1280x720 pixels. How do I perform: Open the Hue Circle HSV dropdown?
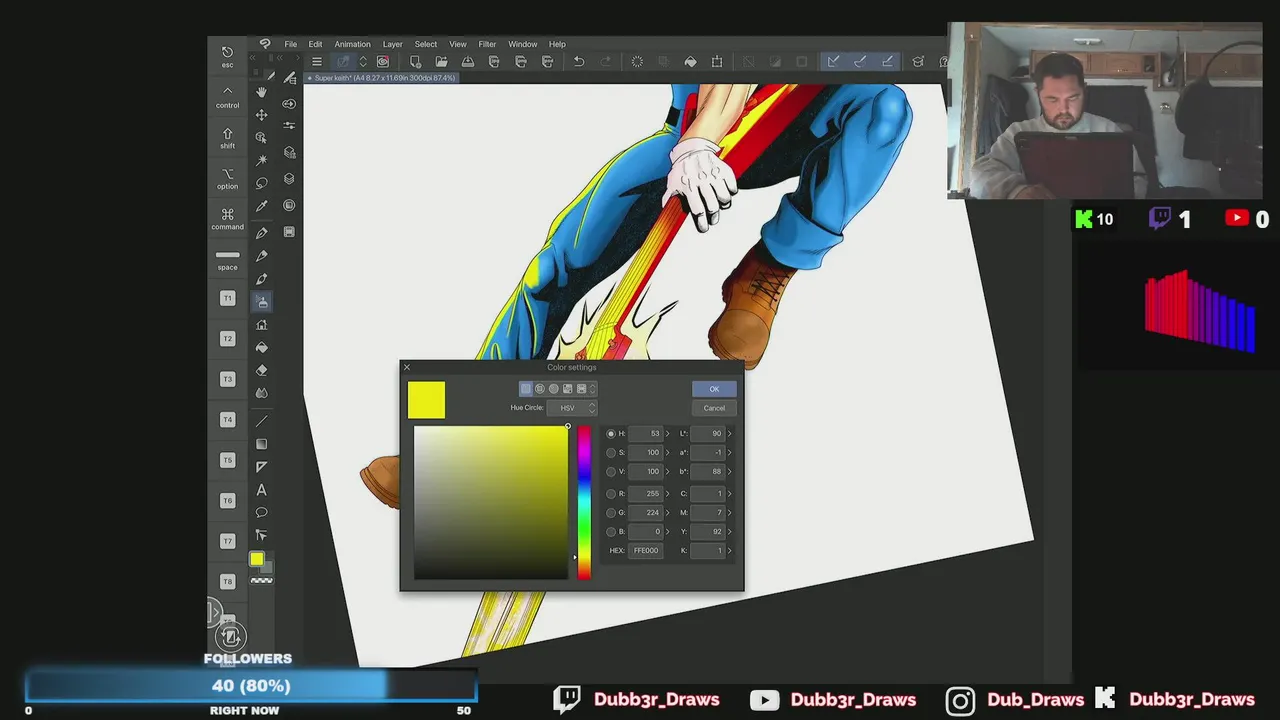click(x=572, y=408)
